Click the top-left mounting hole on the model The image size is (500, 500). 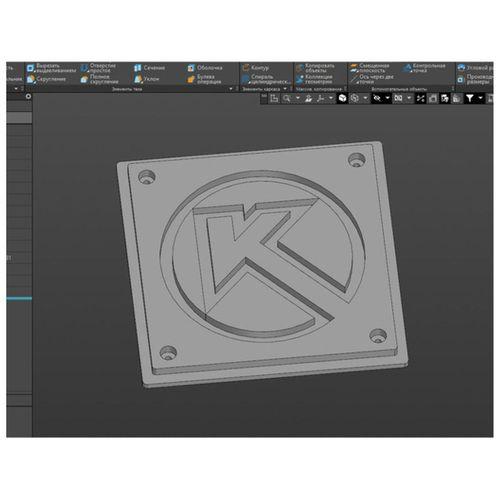147,177
